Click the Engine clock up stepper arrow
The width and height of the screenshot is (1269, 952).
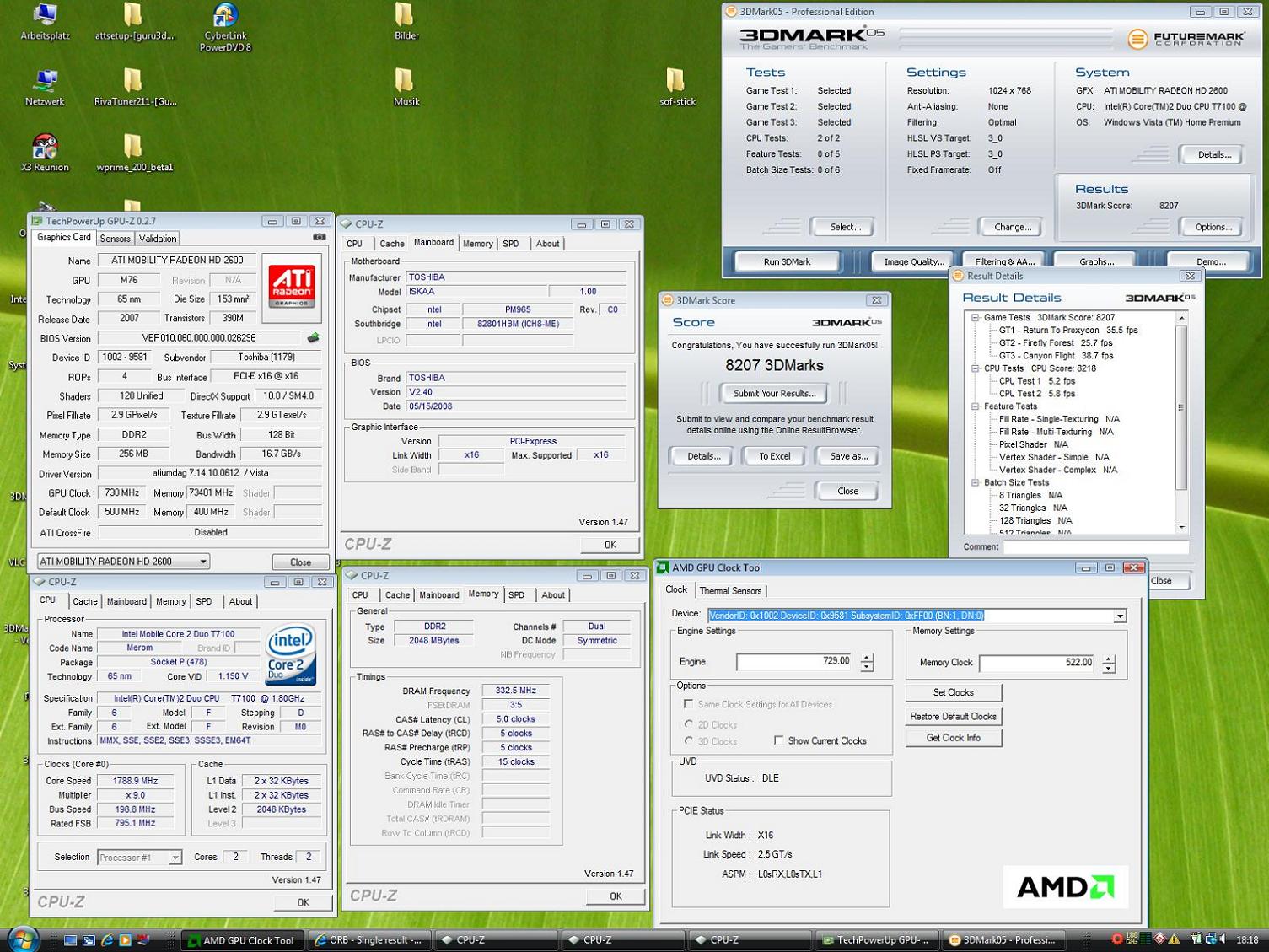(867, 658)
